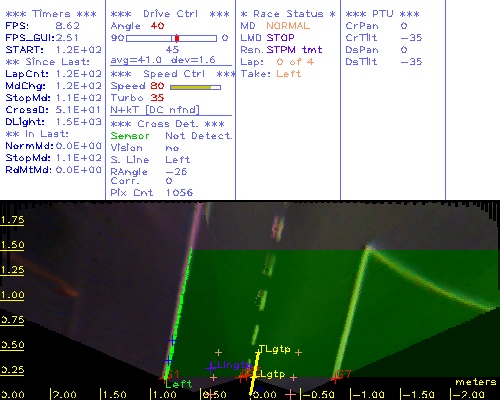Click the CrTilt value -35
This screenshot has height=400, width=500.
pyautogui.click(x=411, y=38)
